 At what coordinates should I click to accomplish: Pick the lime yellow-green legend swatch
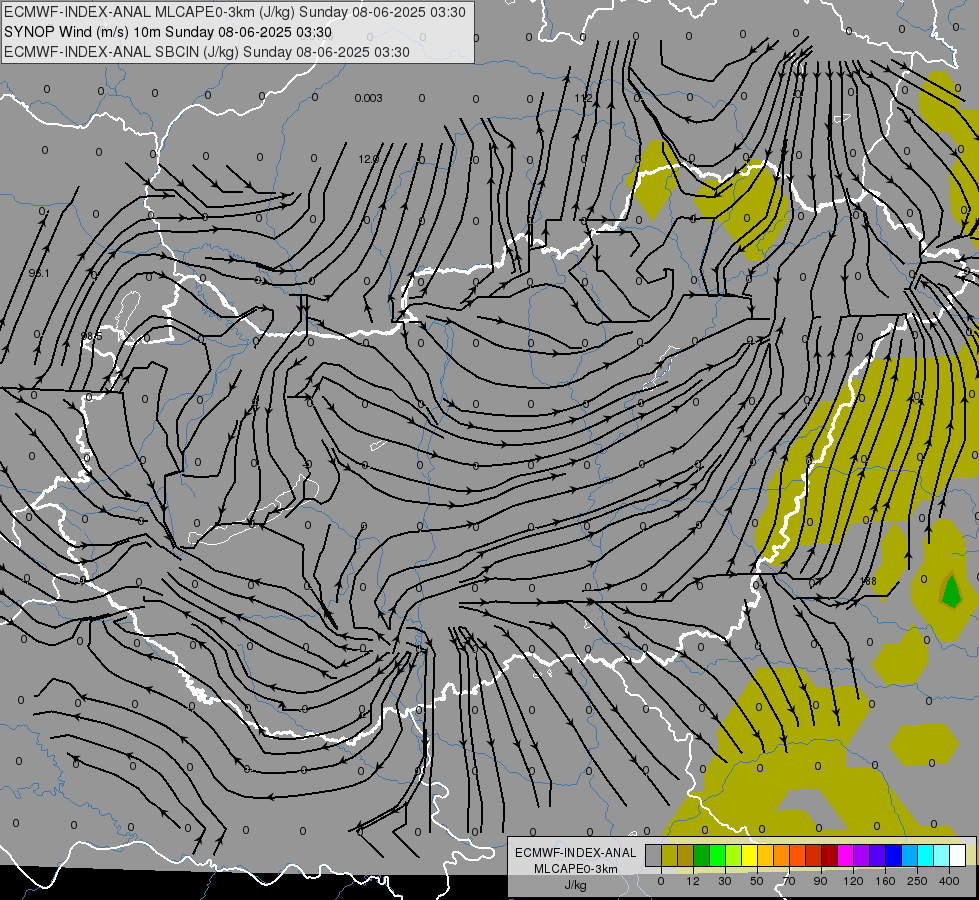(734, 855)
